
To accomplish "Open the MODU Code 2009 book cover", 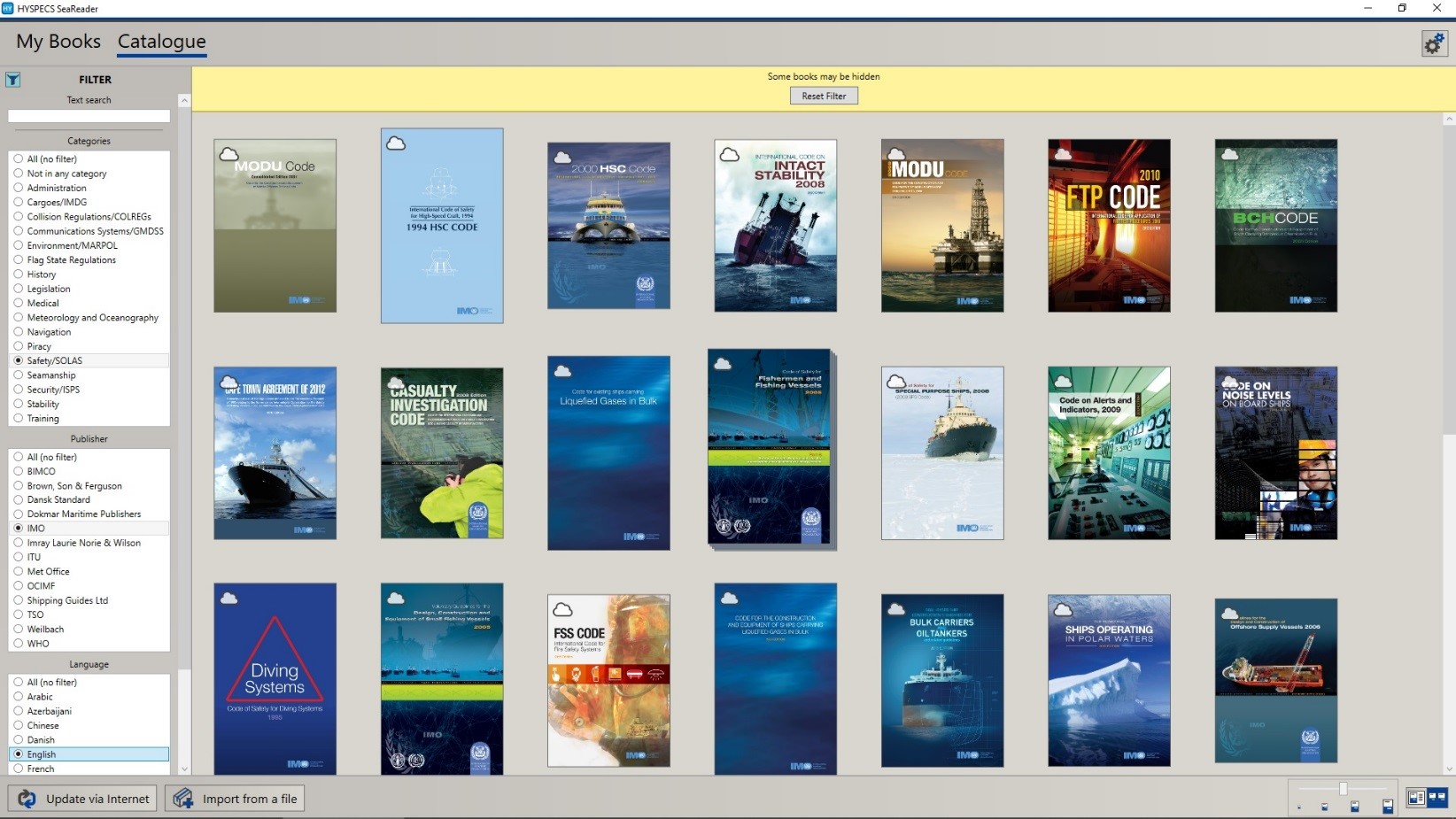I will point(942,225).
